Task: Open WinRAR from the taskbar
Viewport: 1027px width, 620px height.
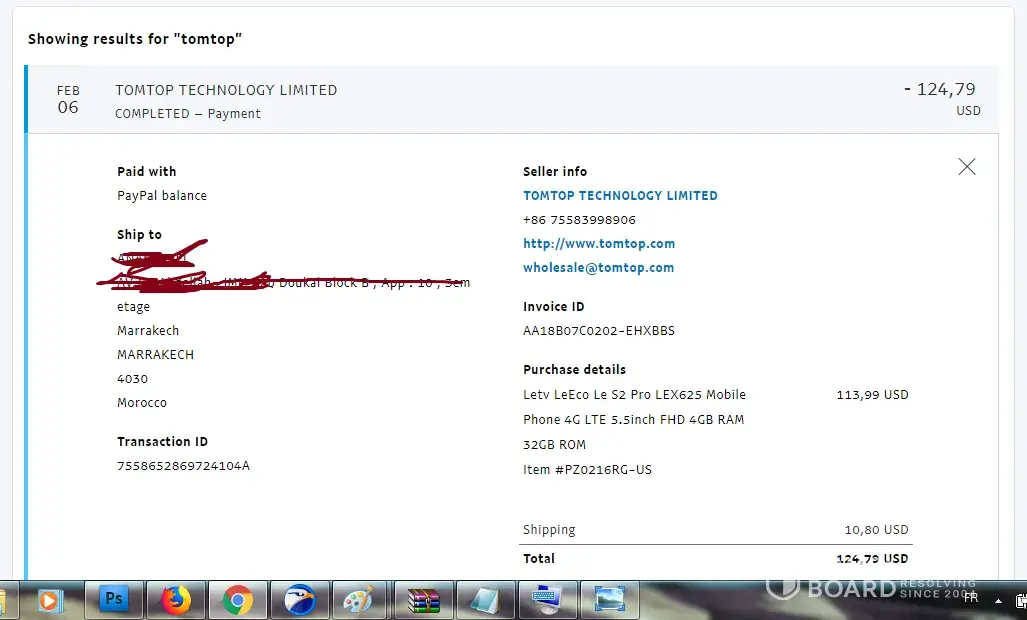Action: [423, 599]
